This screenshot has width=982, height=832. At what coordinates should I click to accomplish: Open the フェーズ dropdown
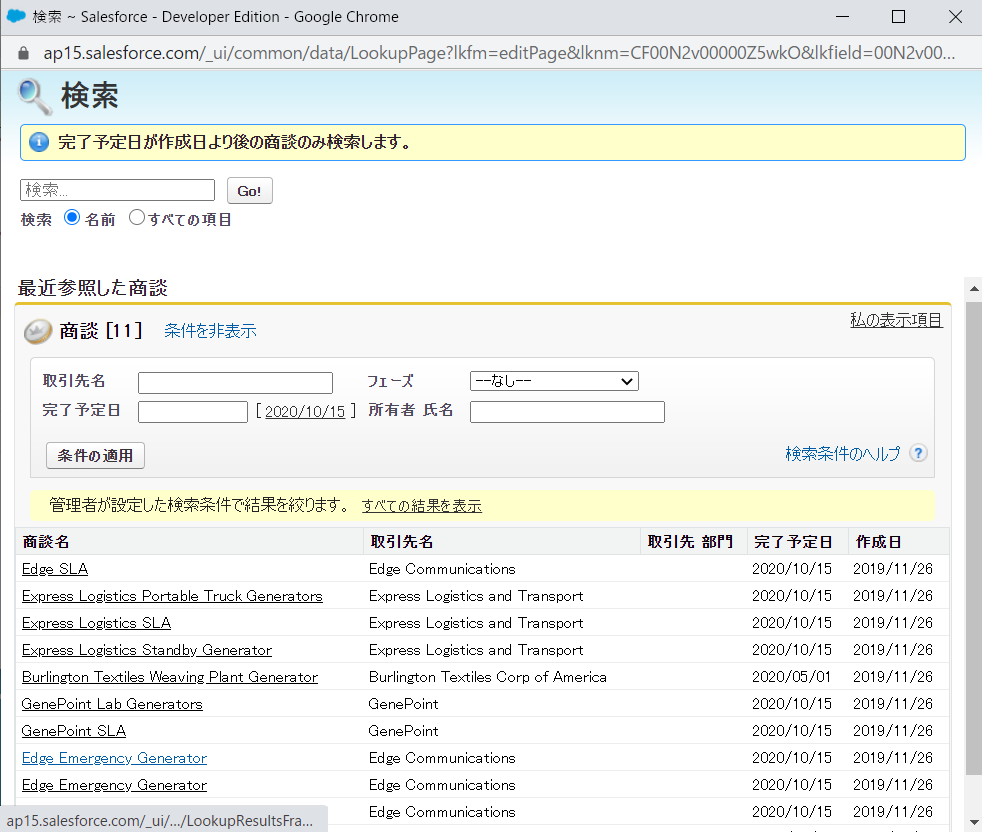pyautogui.click(x=554, y=381)
